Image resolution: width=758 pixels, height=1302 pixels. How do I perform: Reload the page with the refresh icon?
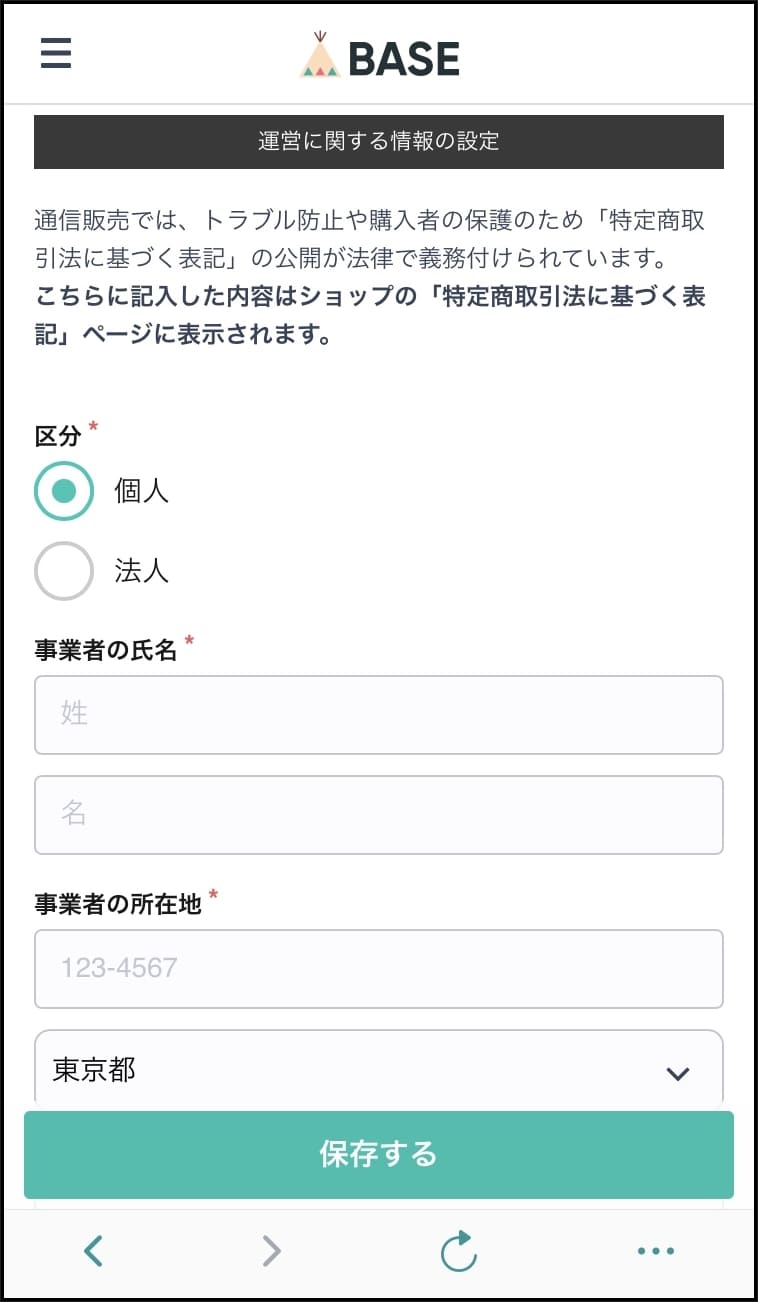pos(459,1251)
